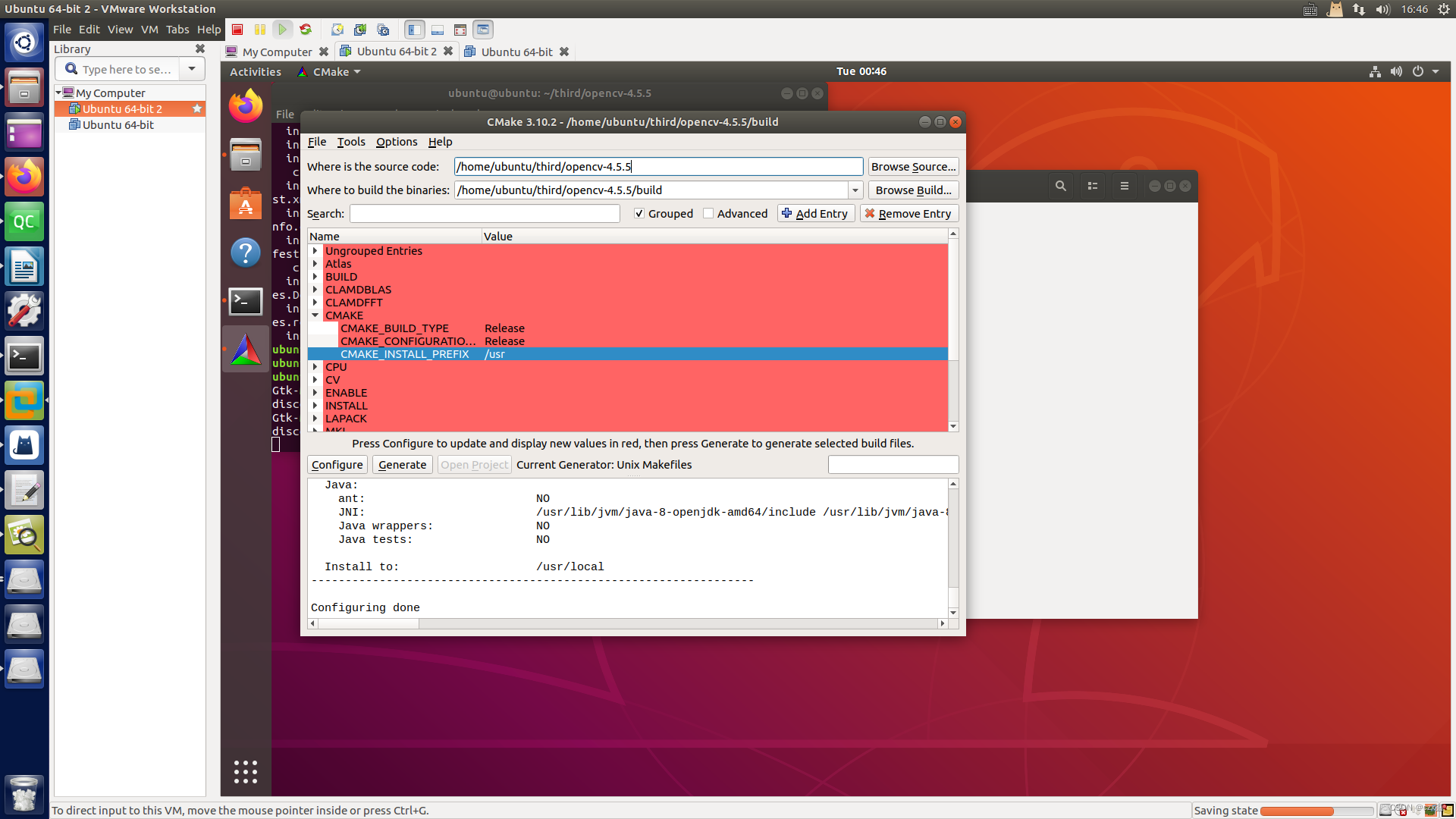Click the source code path field

tap(658, 167)
